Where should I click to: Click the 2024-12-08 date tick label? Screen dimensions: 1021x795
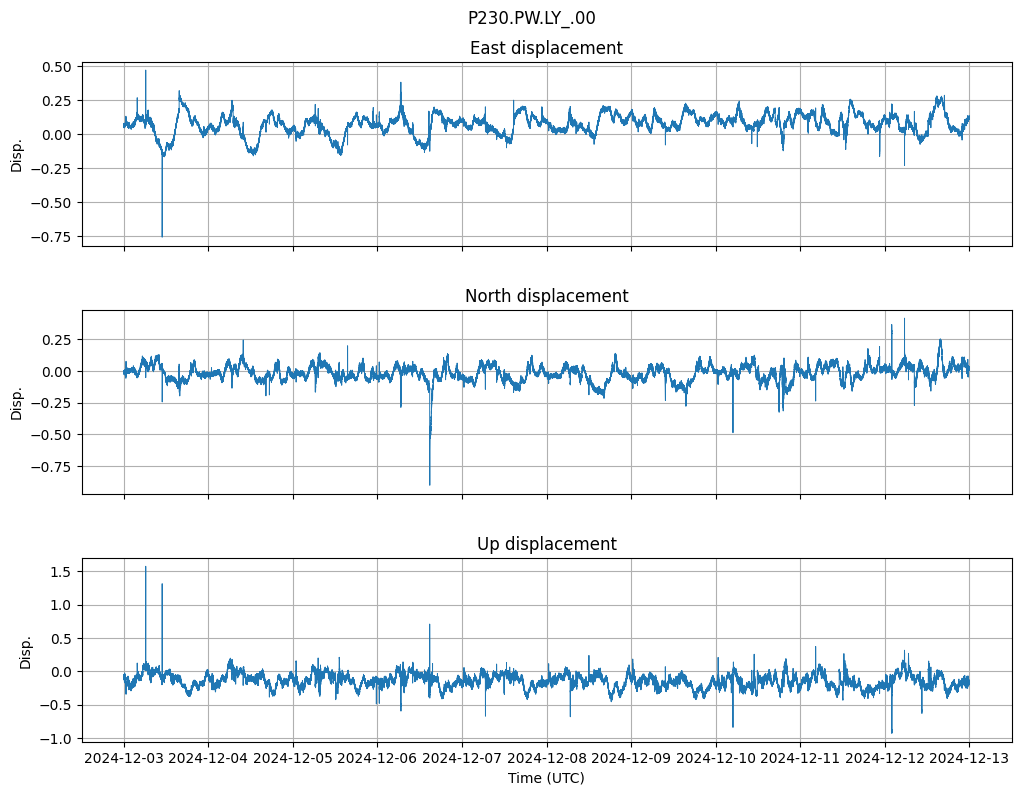point(547,759)
